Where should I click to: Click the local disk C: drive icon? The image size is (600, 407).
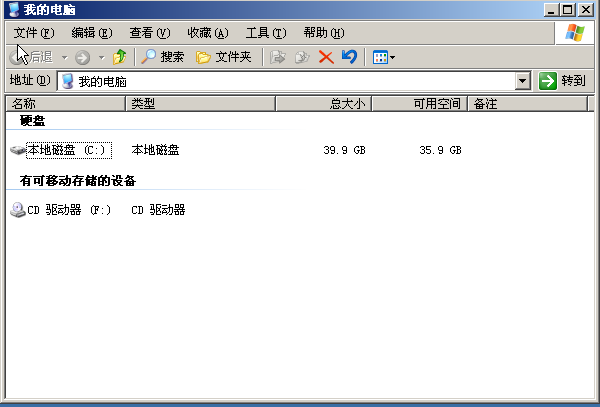(x=18, y=150)
